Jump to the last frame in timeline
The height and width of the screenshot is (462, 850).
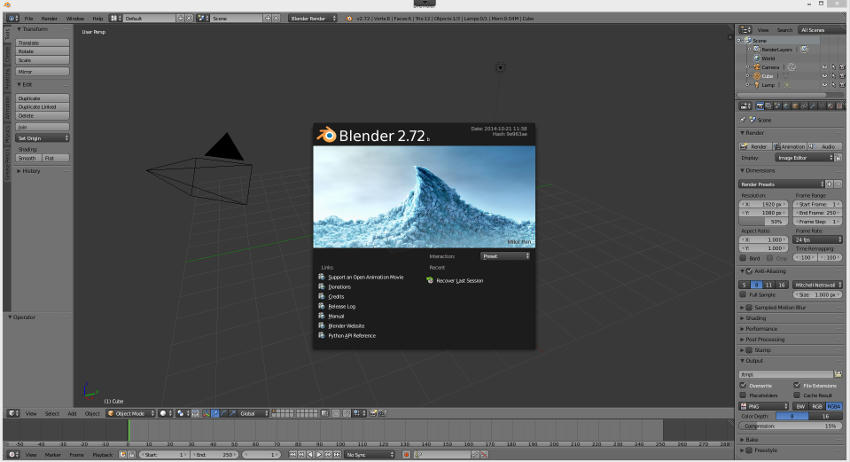(337, 454)
